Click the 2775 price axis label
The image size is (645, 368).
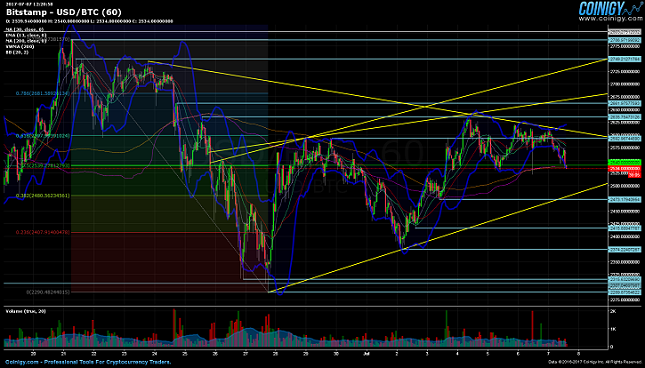(x=624, y=47)
